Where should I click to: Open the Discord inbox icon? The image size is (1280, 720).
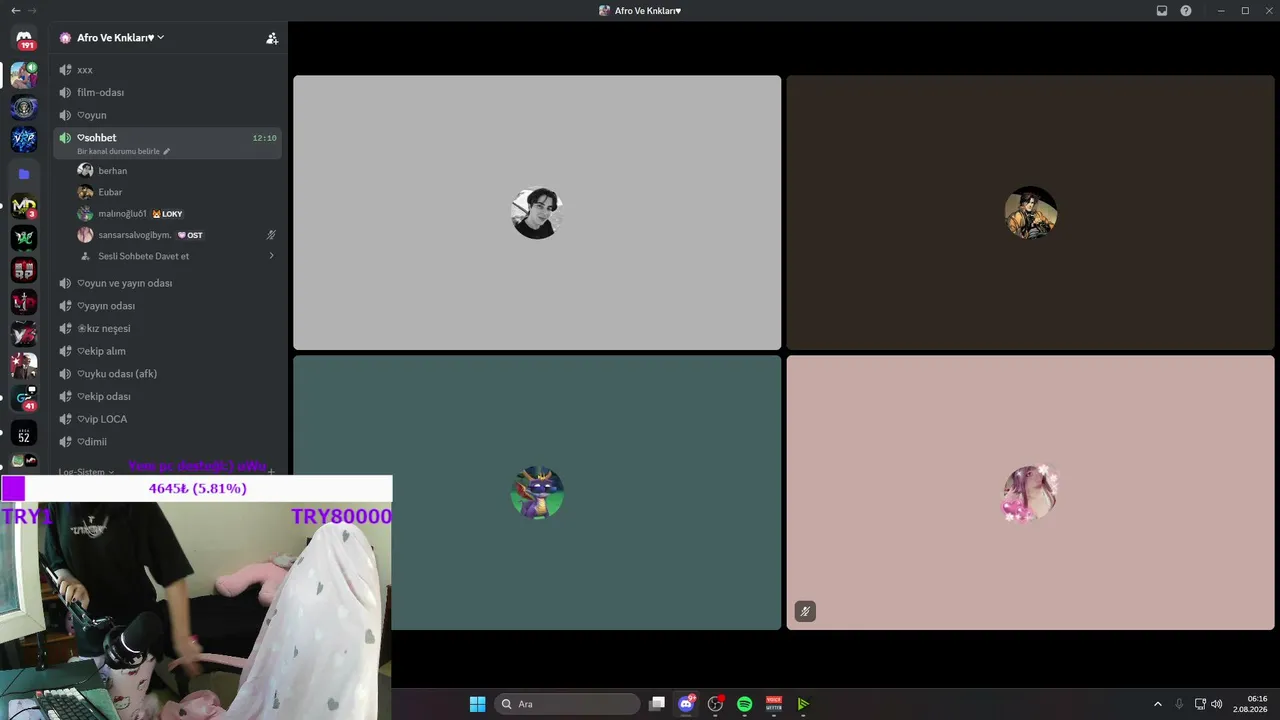pos(1162,10)
